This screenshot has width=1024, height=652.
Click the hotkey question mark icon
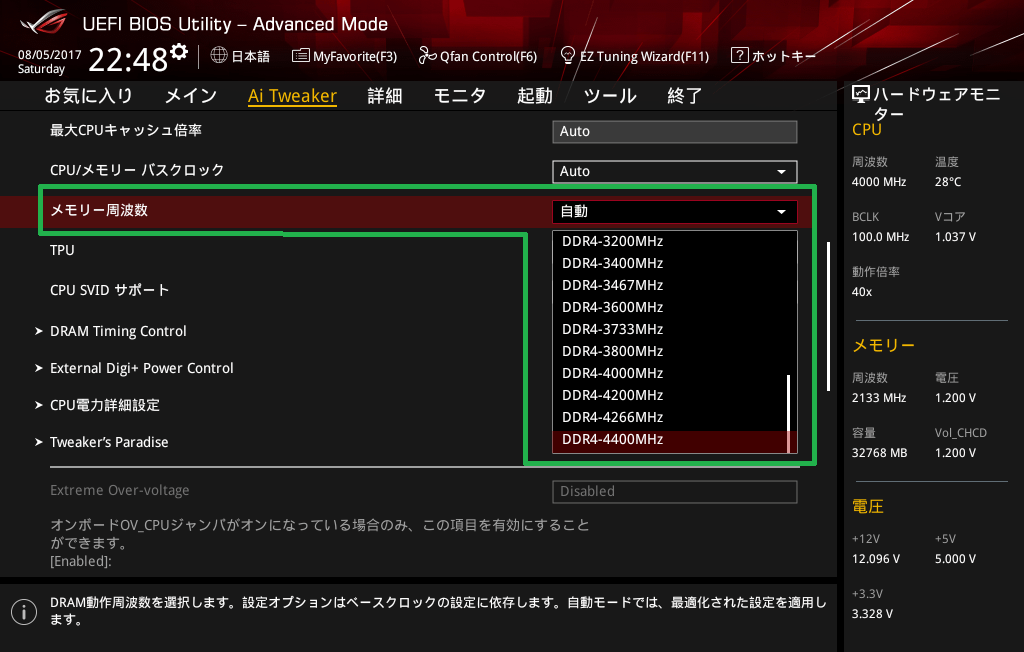click(739, 56)
